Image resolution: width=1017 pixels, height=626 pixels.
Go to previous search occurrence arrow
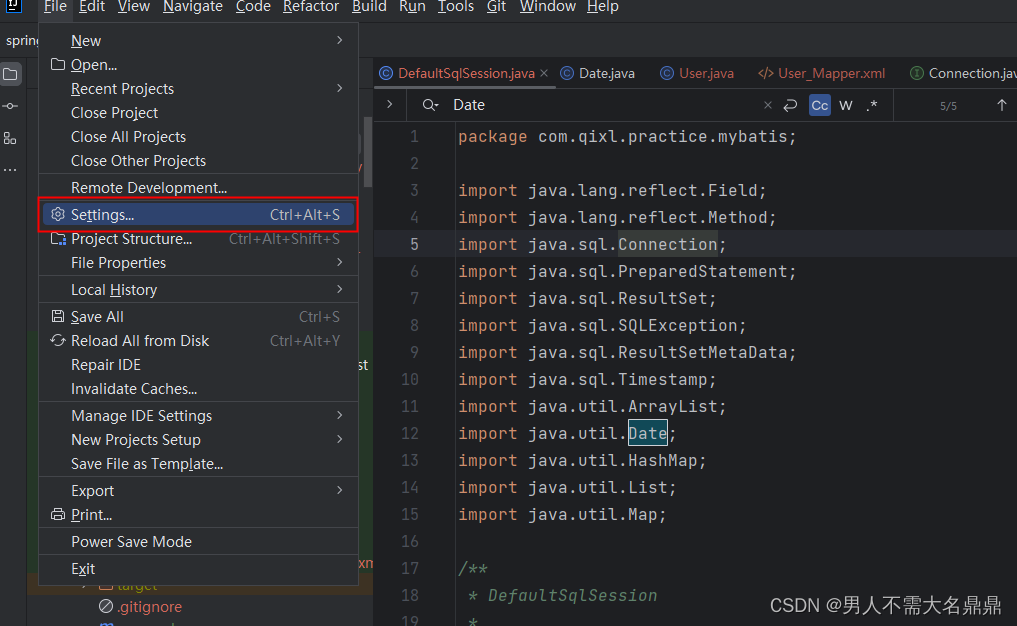[1001, 105]
